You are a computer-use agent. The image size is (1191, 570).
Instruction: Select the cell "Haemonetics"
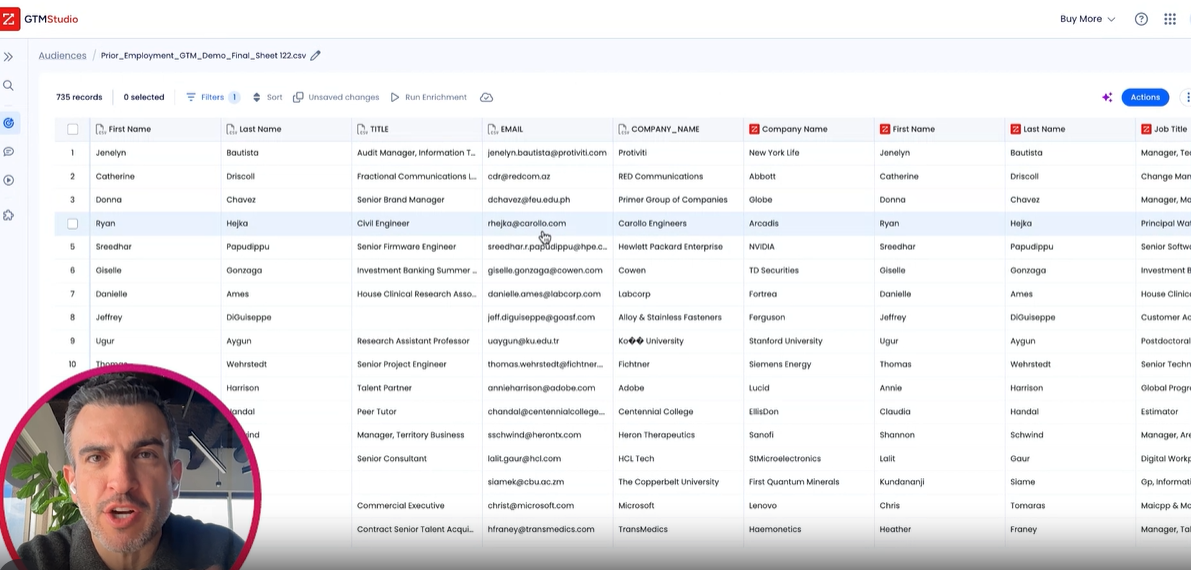(808, 530)
